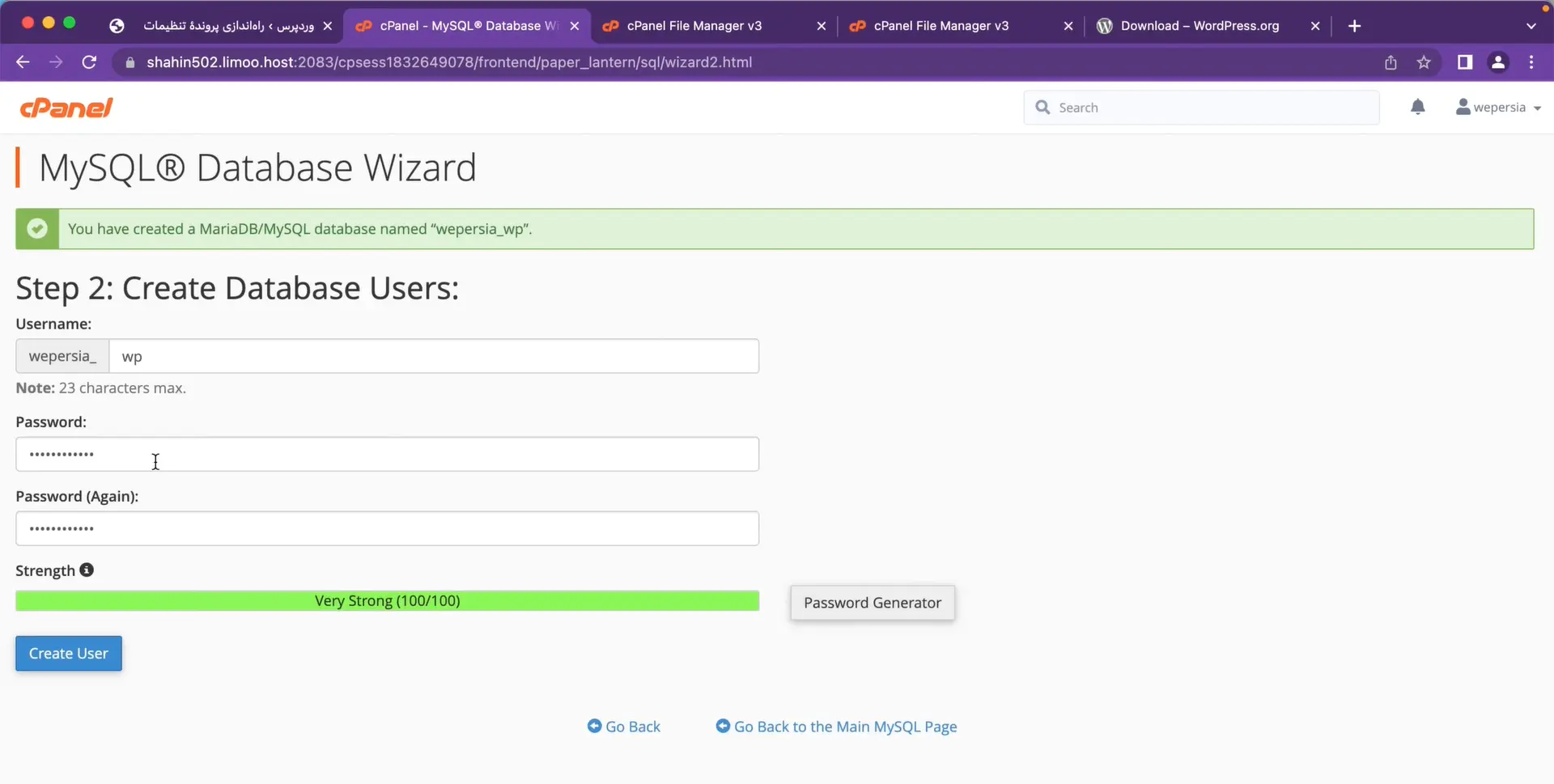Click the database created success message
The width and height of the screenshot is (1554, 784).
click(299, 229)
